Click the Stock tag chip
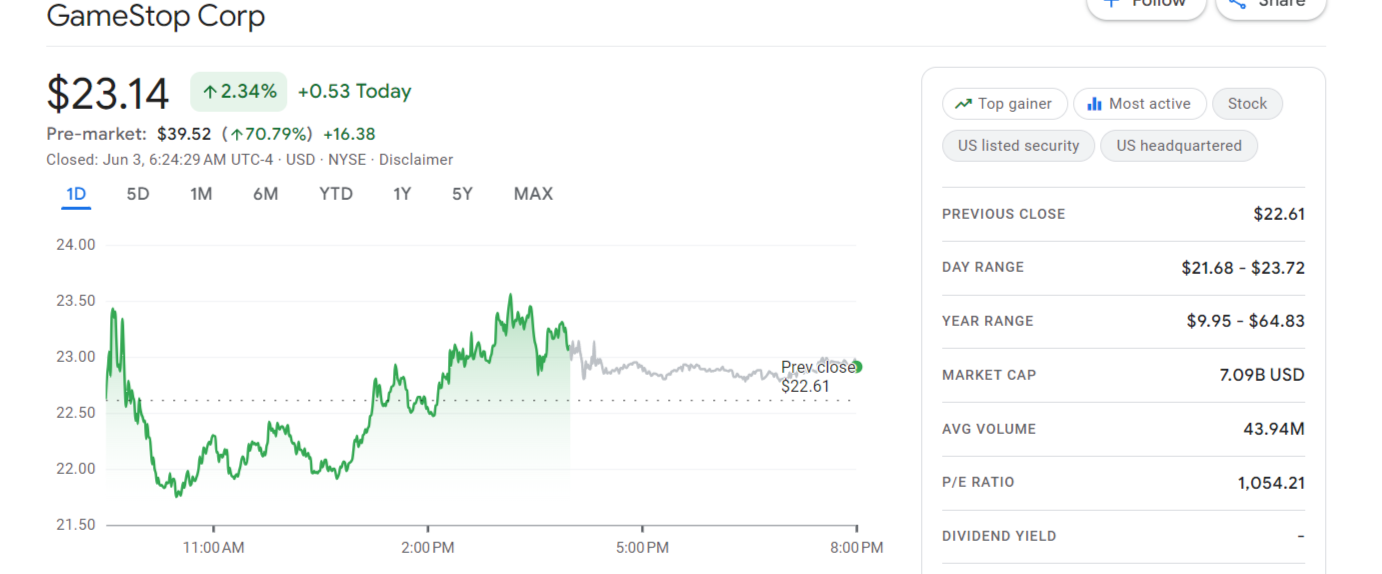The width and height of the screenshot is (1382, 574). pos(1247,104)
